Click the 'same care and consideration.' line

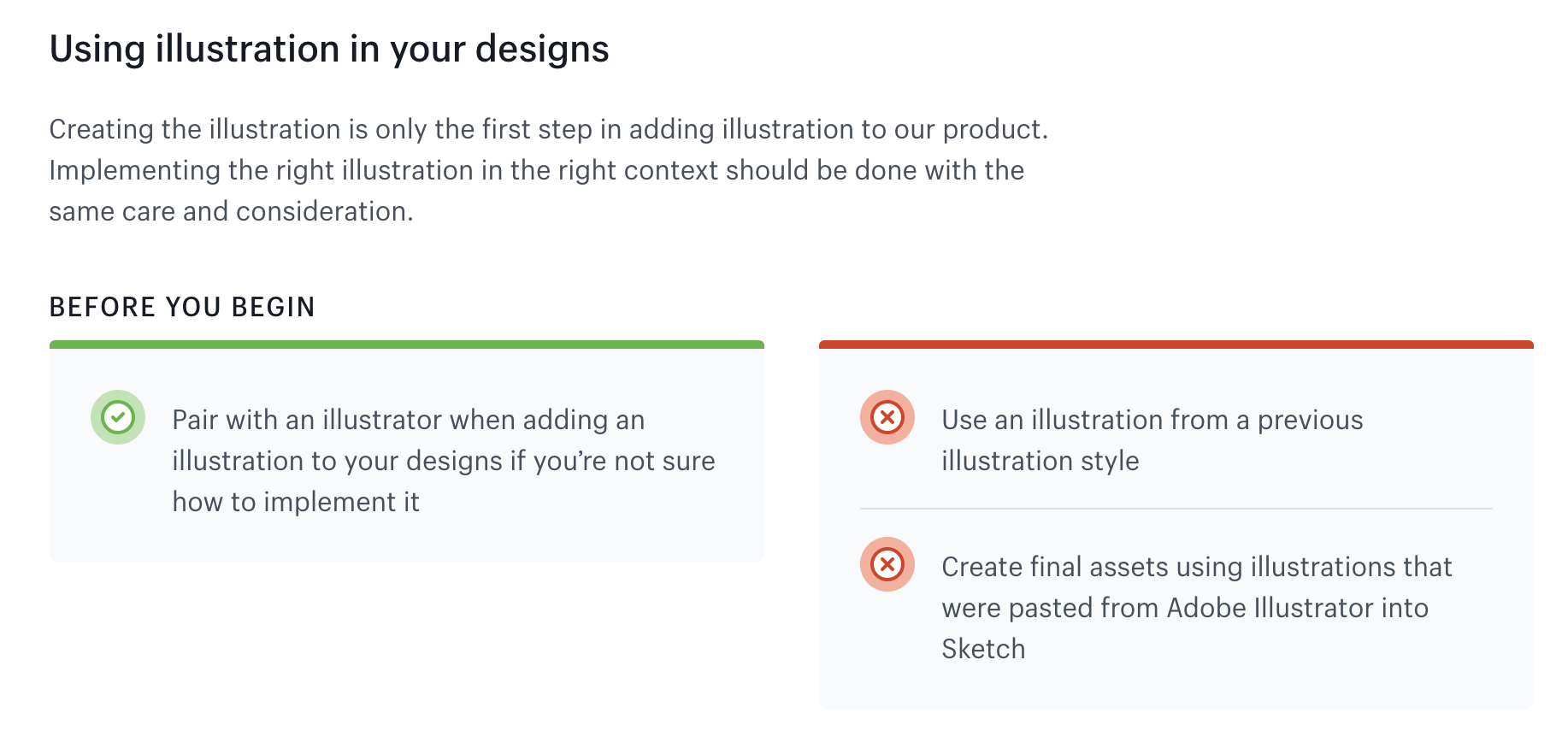(231, 211)
